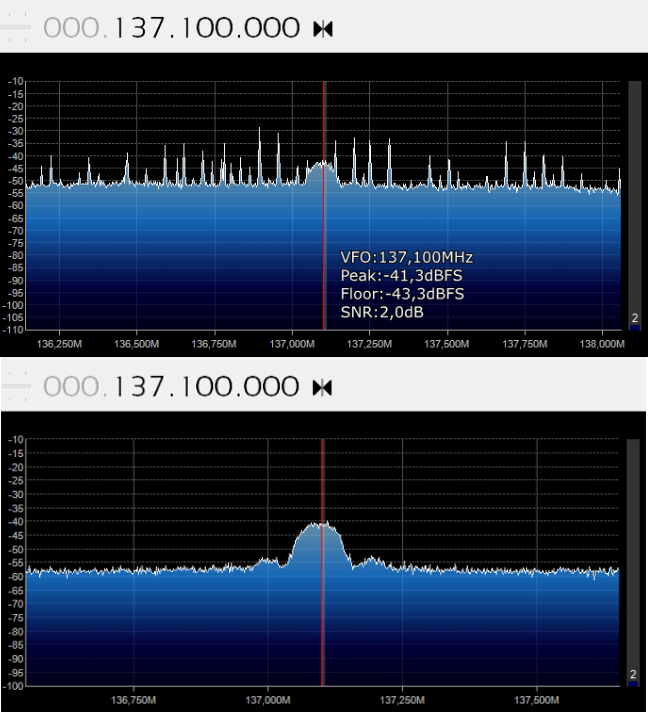Viewport: 648px width, 714px height.
Task: Click the tuning style icon beside top frequency
Action: point(323,29)
